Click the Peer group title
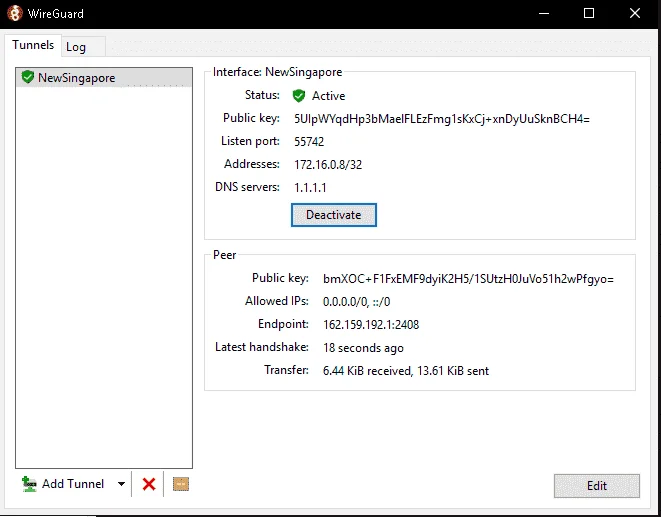The height and width of the screenshot is (517, 661). (x=225, y=255)
